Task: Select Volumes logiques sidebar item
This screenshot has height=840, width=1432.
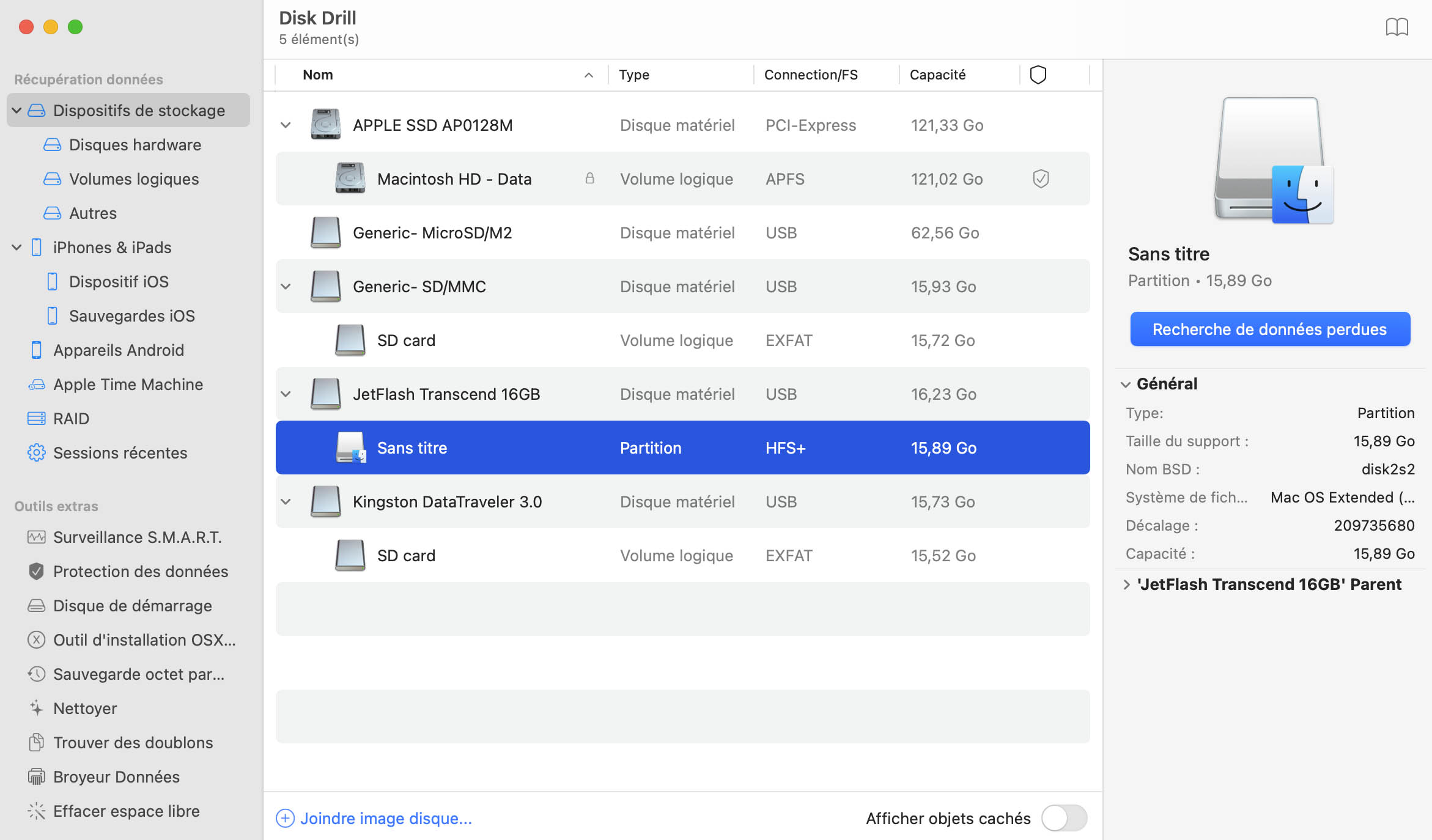Action: pyautogui.click(x=134, y=179)
